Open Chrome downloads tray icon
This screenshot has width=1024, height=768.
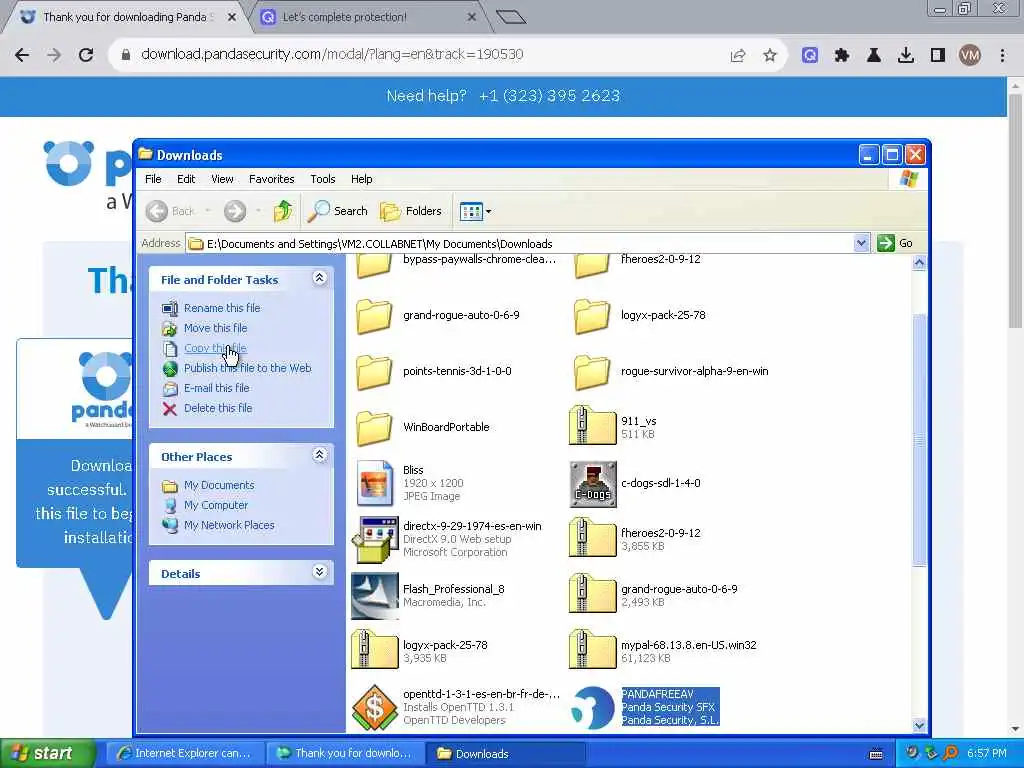[906, 55]
